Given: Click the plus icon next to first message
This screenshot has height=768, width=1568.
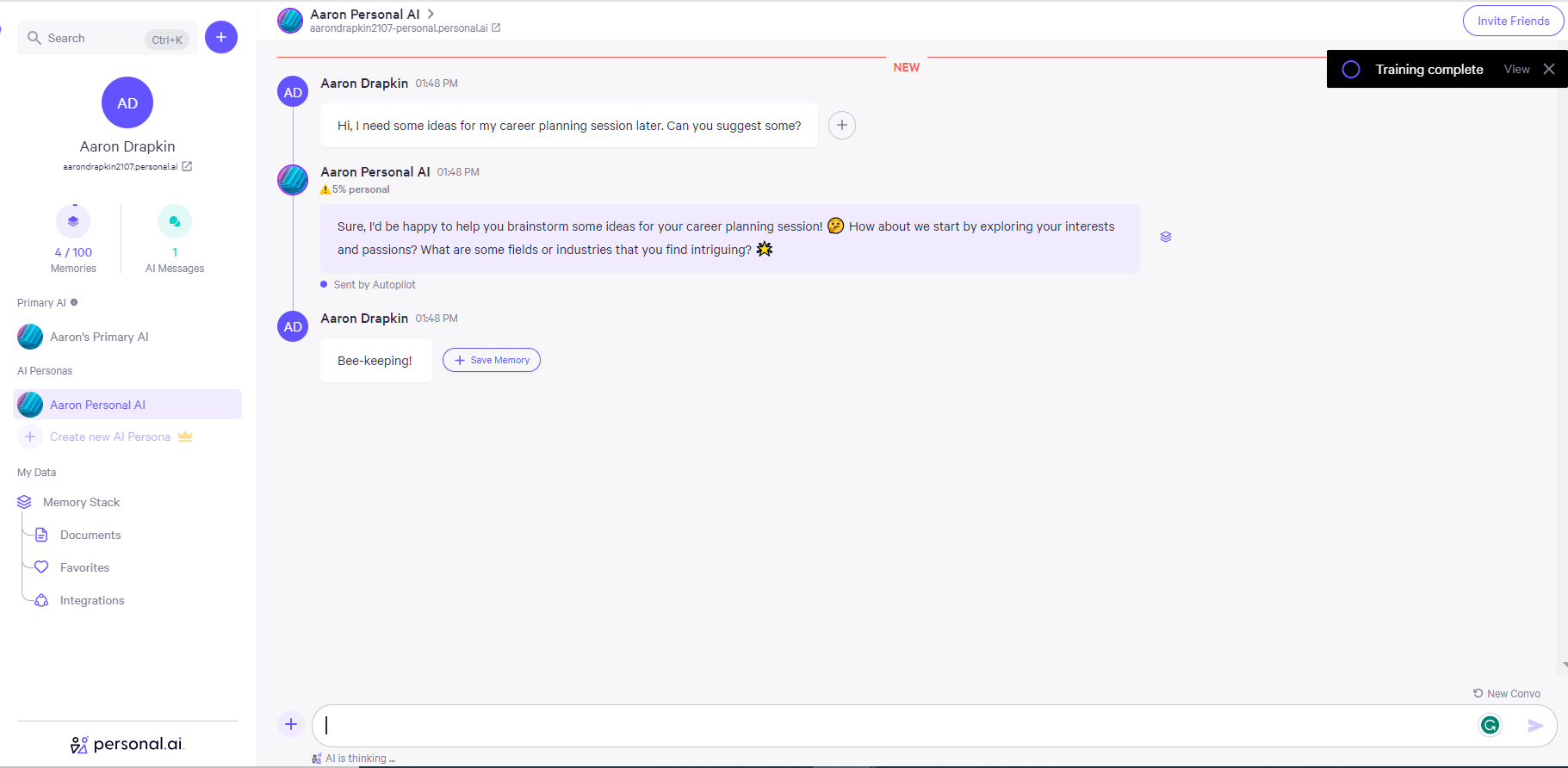Looking at the screenshot, I should (x=841, y=126).
